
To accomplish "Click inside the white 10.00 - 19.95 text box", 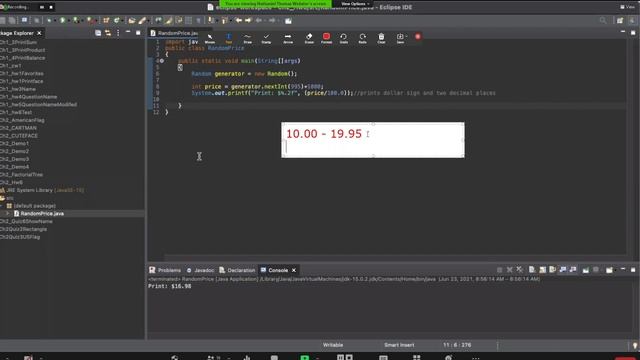I will point(373,140).
